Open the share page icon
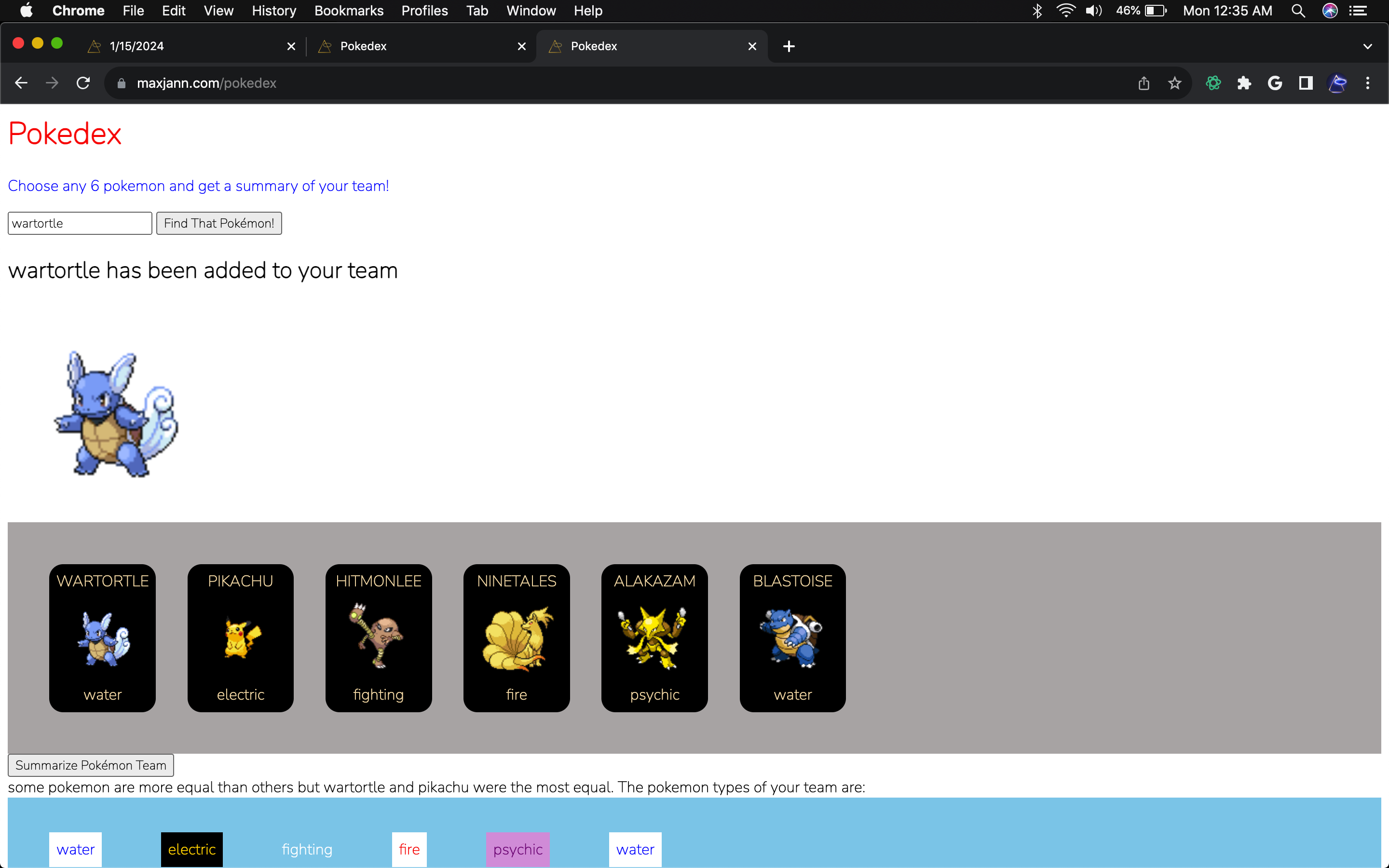This screenshot has height=868, width=1389. [1144, 83]
